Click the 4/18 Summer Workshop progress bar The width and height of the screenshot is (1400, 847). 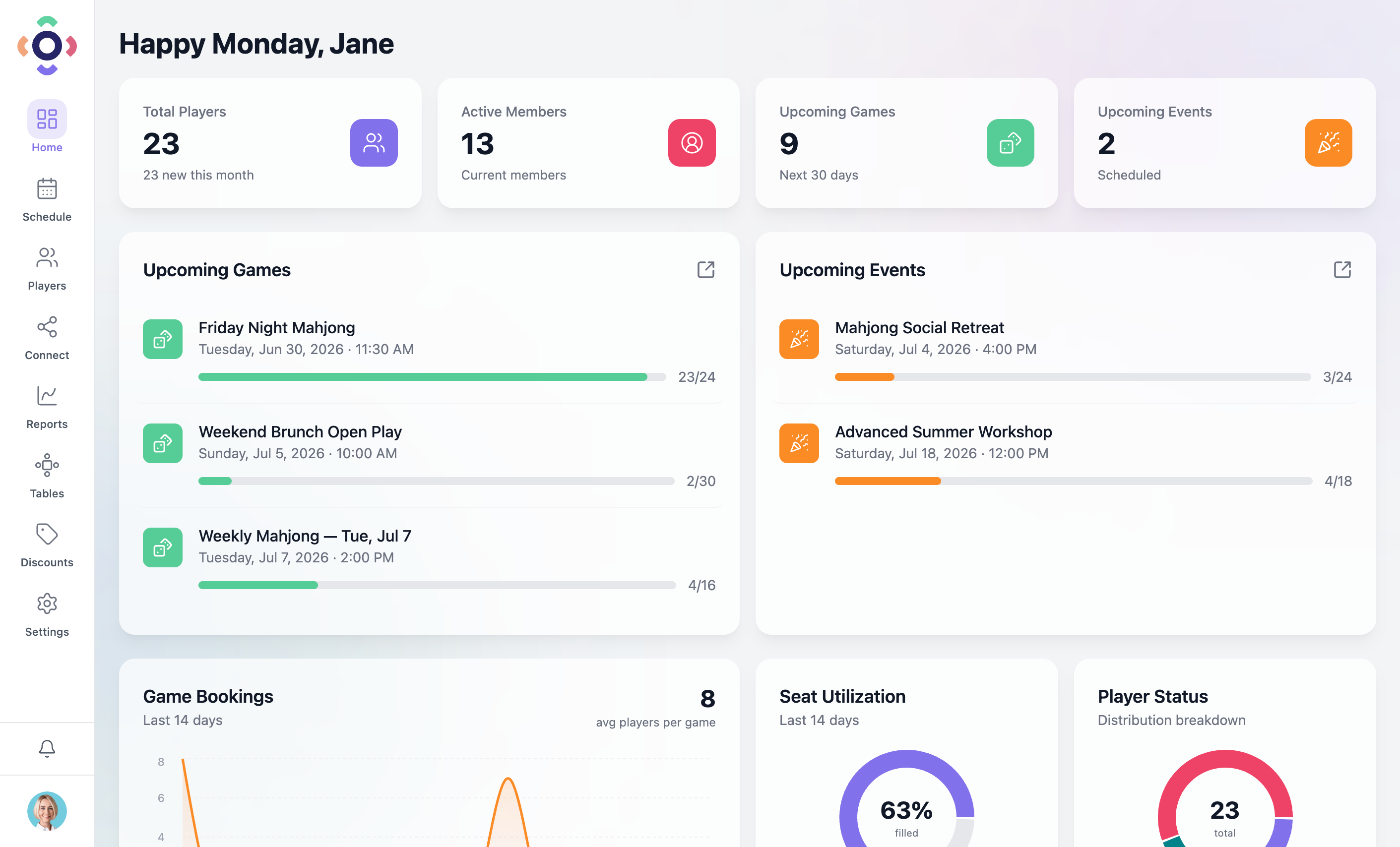pyautogui.click(x=1073, y=481)
